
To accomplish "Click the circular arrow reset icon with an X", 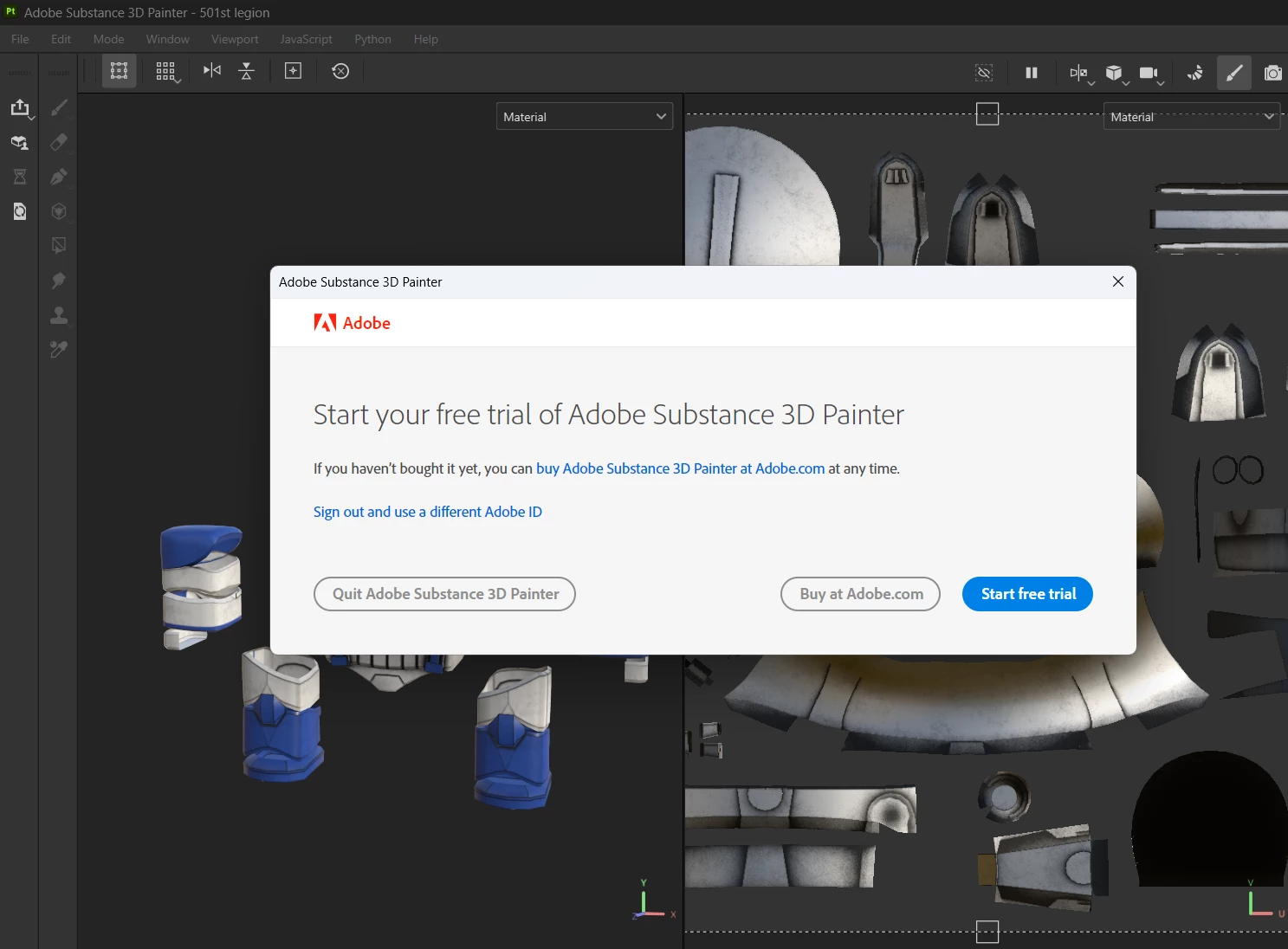I will 340,71.
